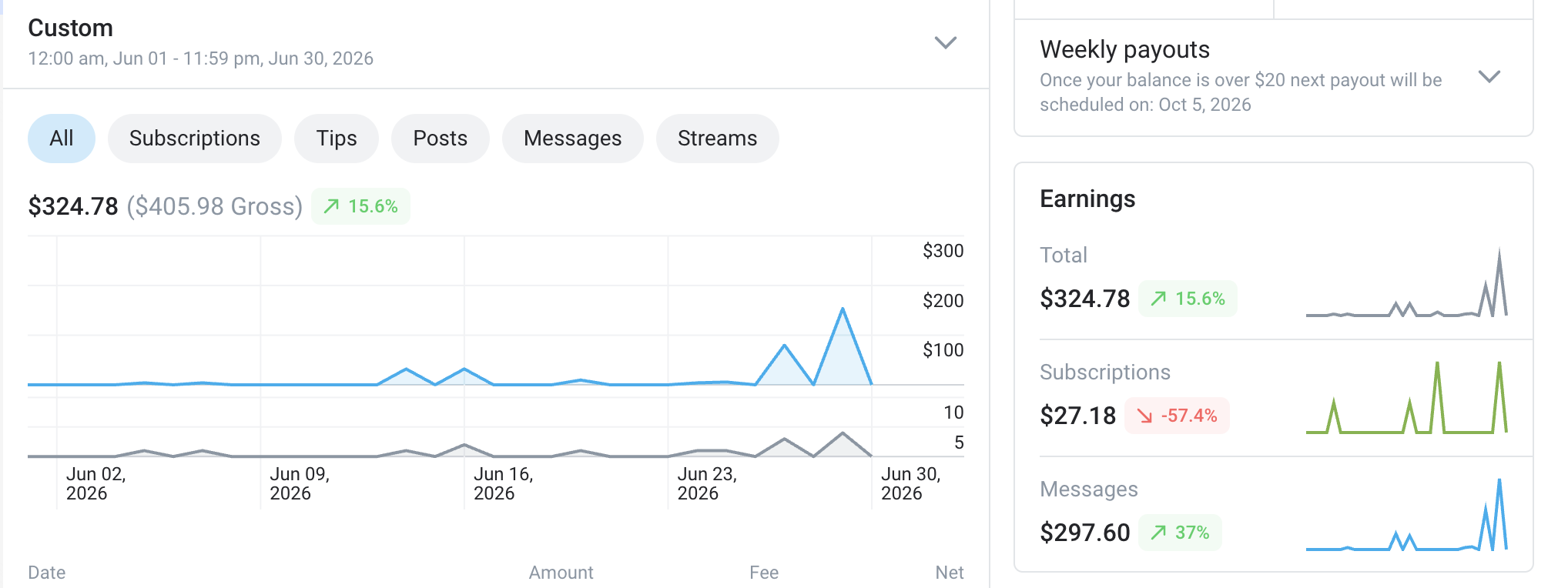Select the Messages filter tab
Image resolution: width=1568 pixels, height=588 pixels.
(573, 139)
